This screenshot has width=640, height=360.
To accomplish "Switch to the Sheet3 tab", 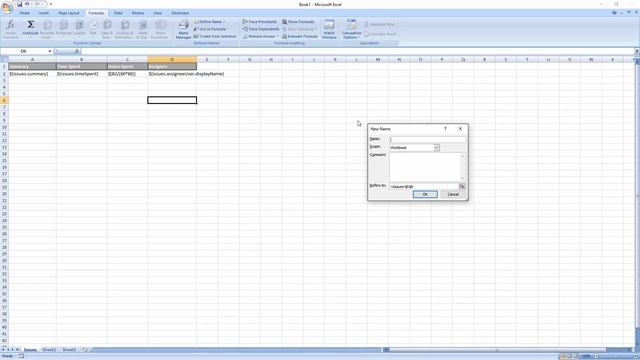I will pos(69,350).
